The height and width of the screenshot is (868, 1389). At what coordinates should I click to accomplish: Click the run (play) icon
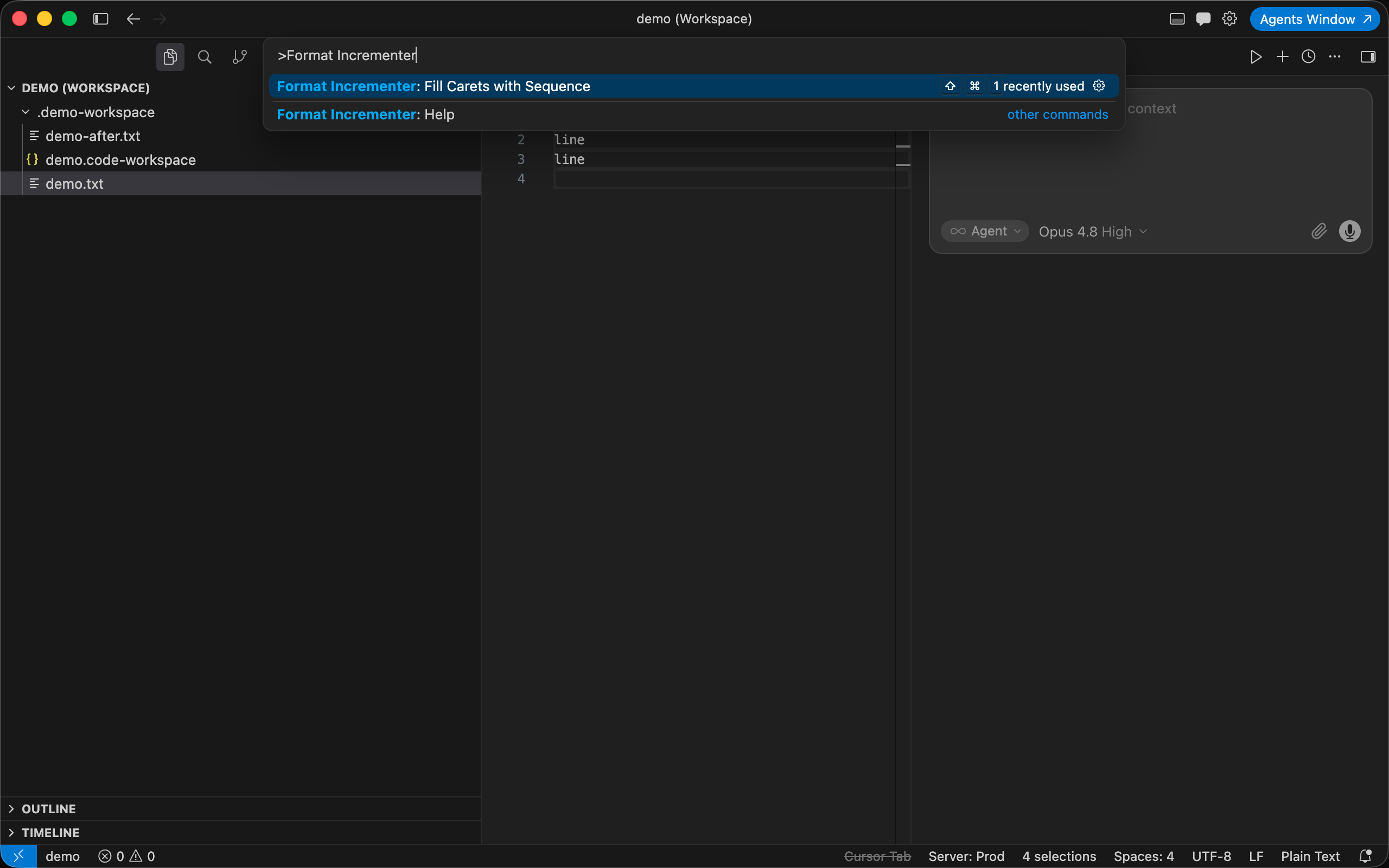coord(1256,56)
